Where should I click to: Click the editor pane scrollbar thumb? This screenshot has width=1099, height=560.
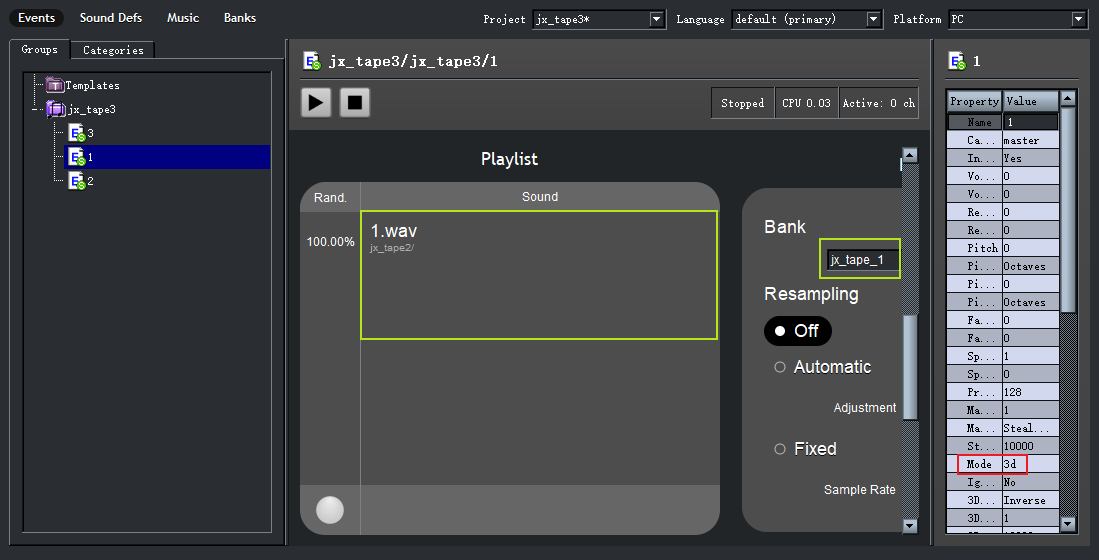click(x=910, y=366)
